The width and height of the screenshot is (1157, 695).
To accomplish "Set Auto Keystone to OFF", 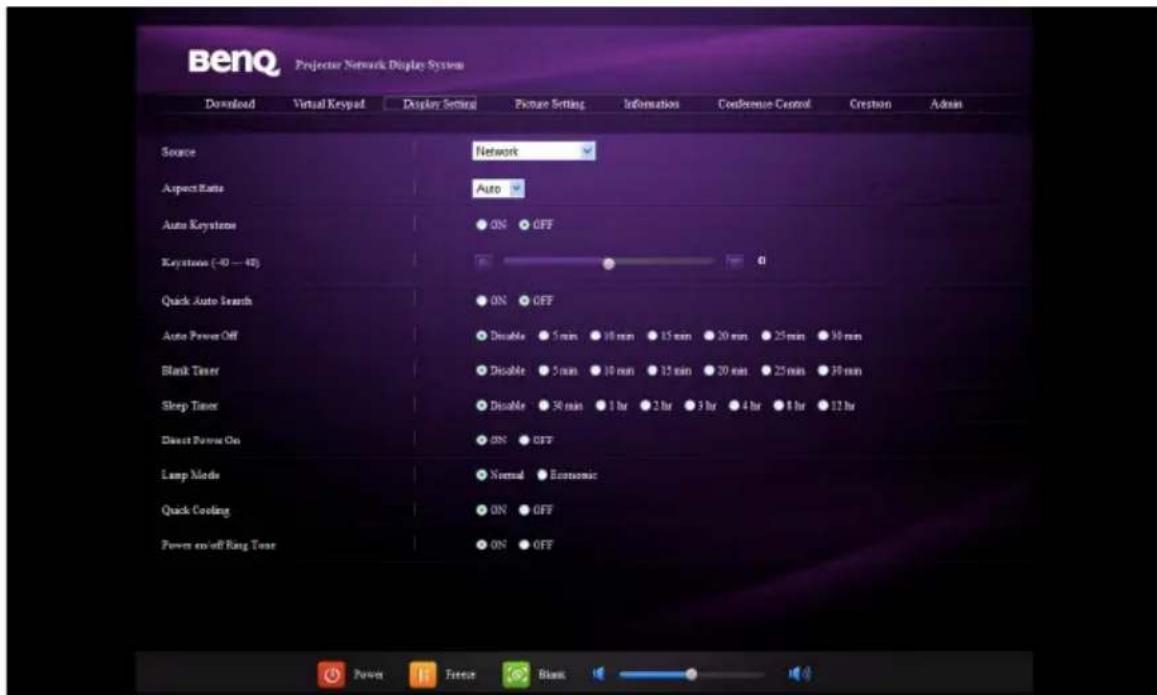I will [x=524, y=225].
